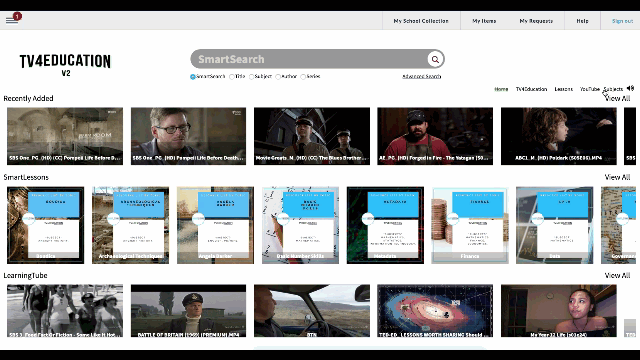View all SmartLessons
Screen dimensions: 640x360
(x=617, y=177)
